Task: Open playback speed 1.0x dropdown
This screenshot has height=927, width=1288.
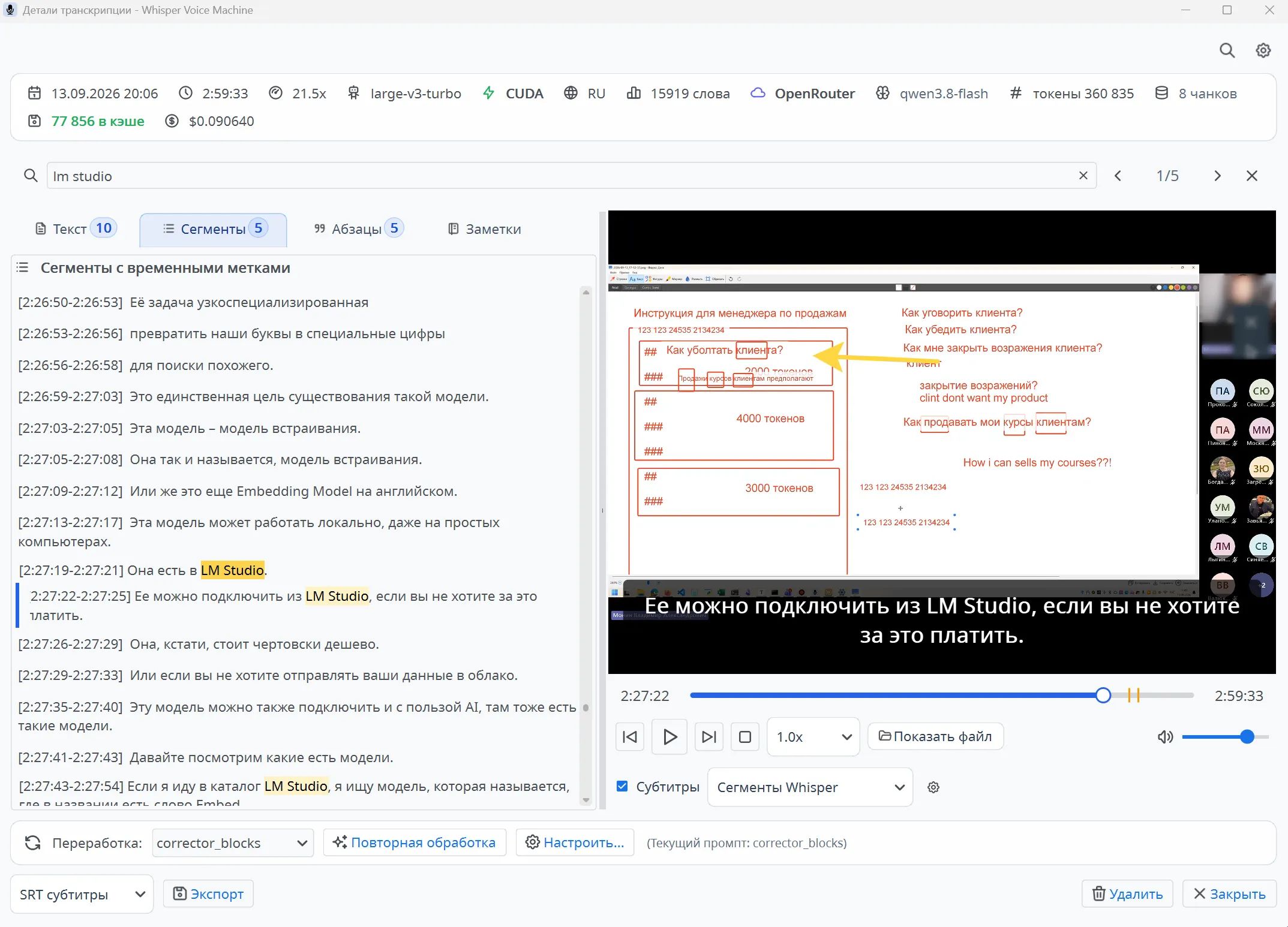Action: coord(813,736)
